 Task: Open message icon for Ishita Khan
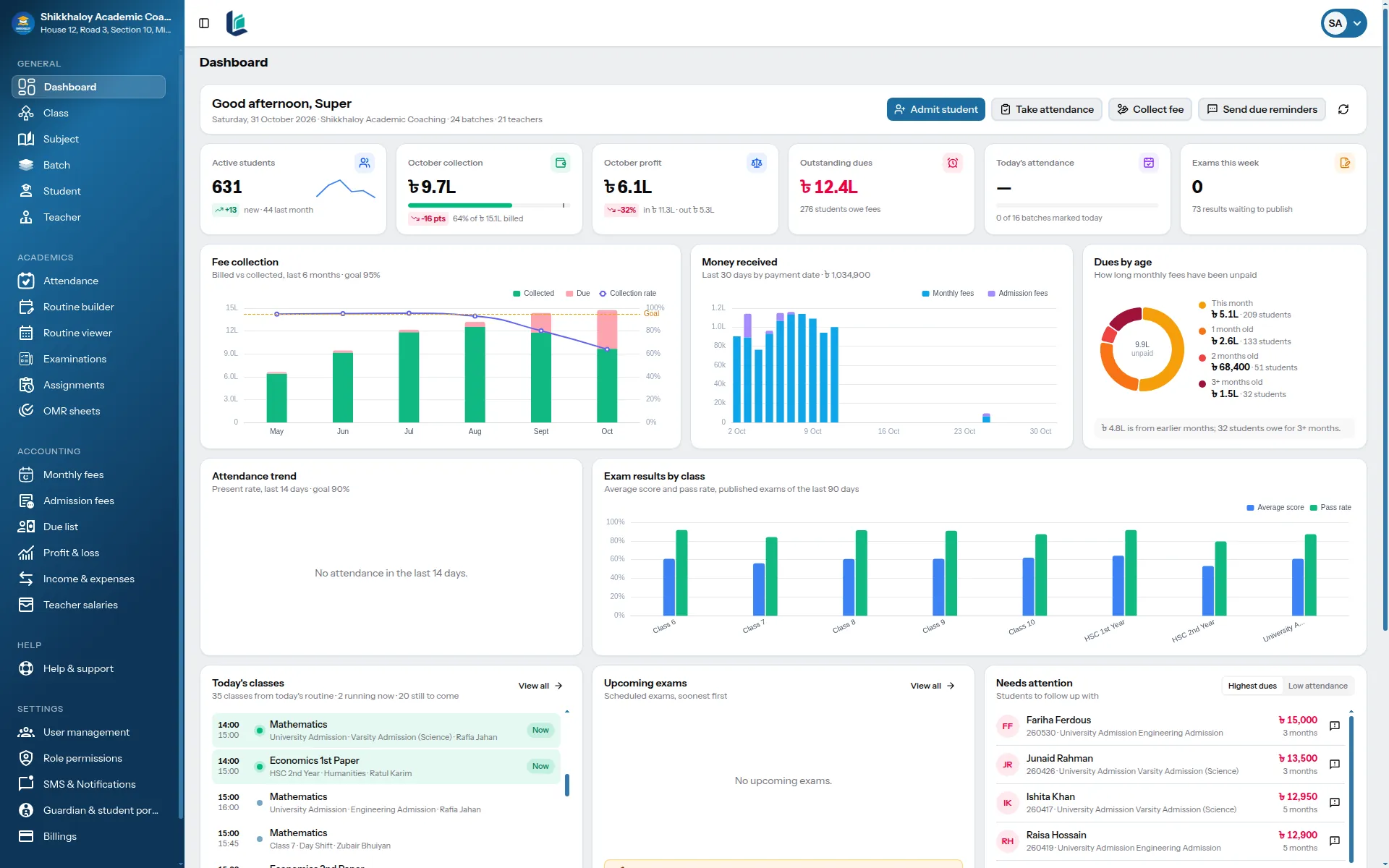[1335, 802]
